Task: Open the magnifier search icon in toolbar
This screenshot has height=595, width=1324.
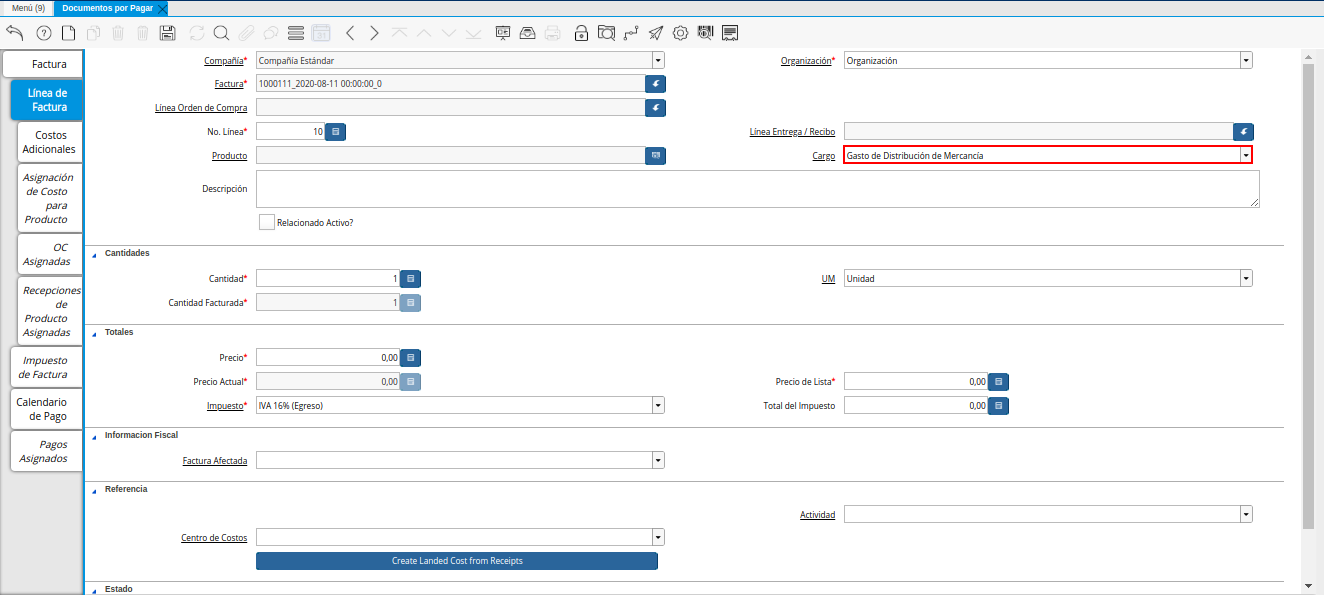Action: tap(221, 33)
